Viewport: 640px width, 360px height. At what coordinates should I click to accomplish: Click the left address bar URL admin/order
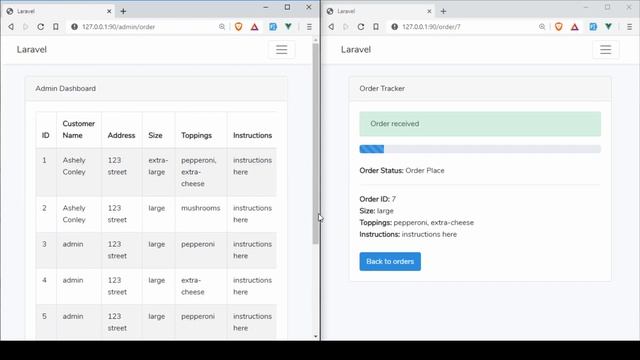[118, 27]
